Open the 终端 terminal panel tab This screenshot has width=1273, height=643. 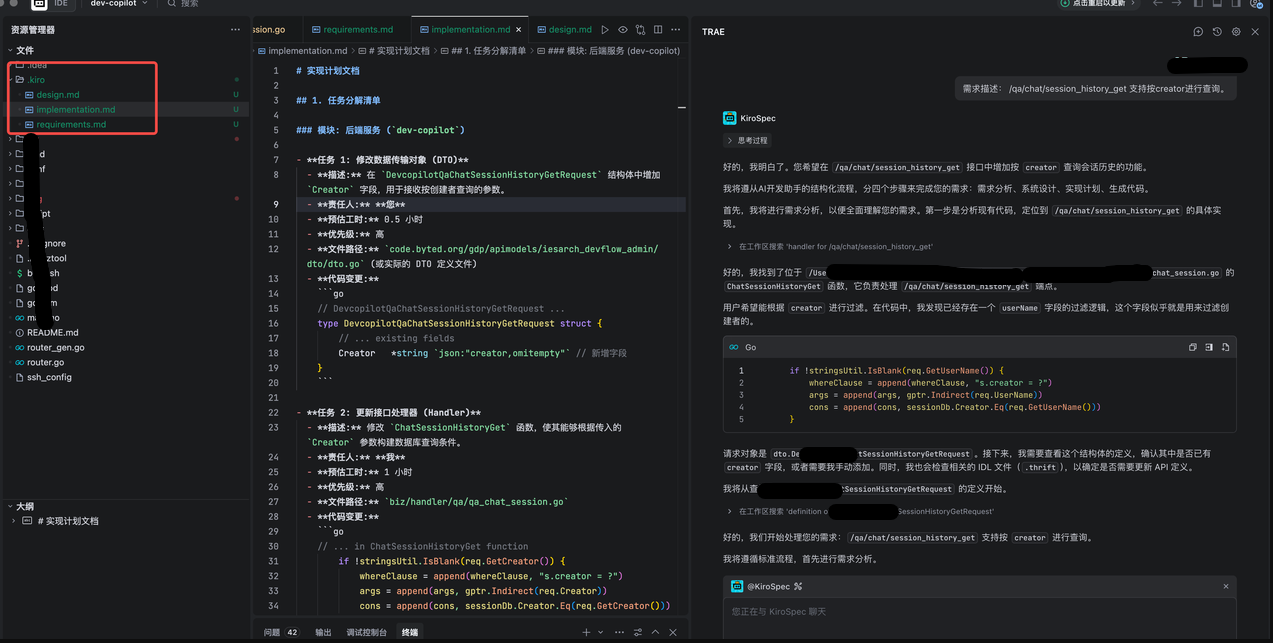pos(410,632)
